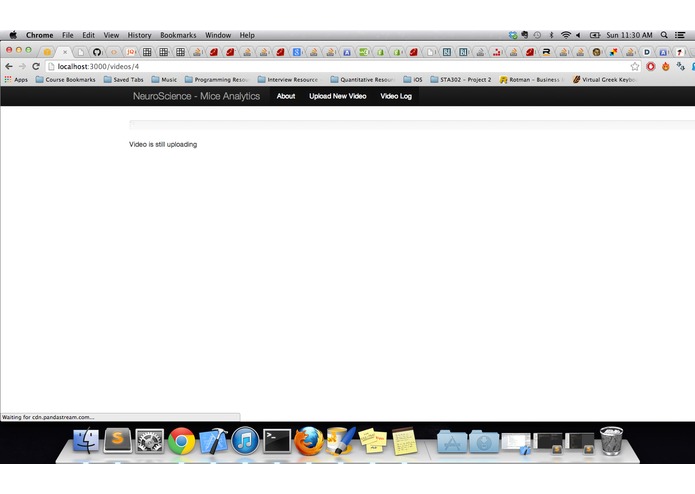695x494 pixels.
Task: Open the Applications stack in the Dock
Action: point(452,441)
